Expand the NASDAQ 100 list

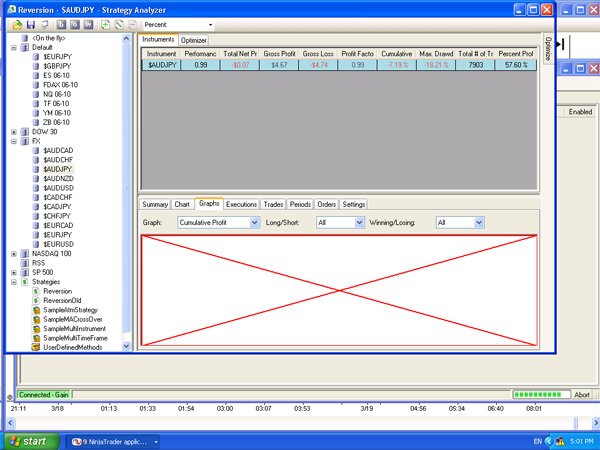14,254
